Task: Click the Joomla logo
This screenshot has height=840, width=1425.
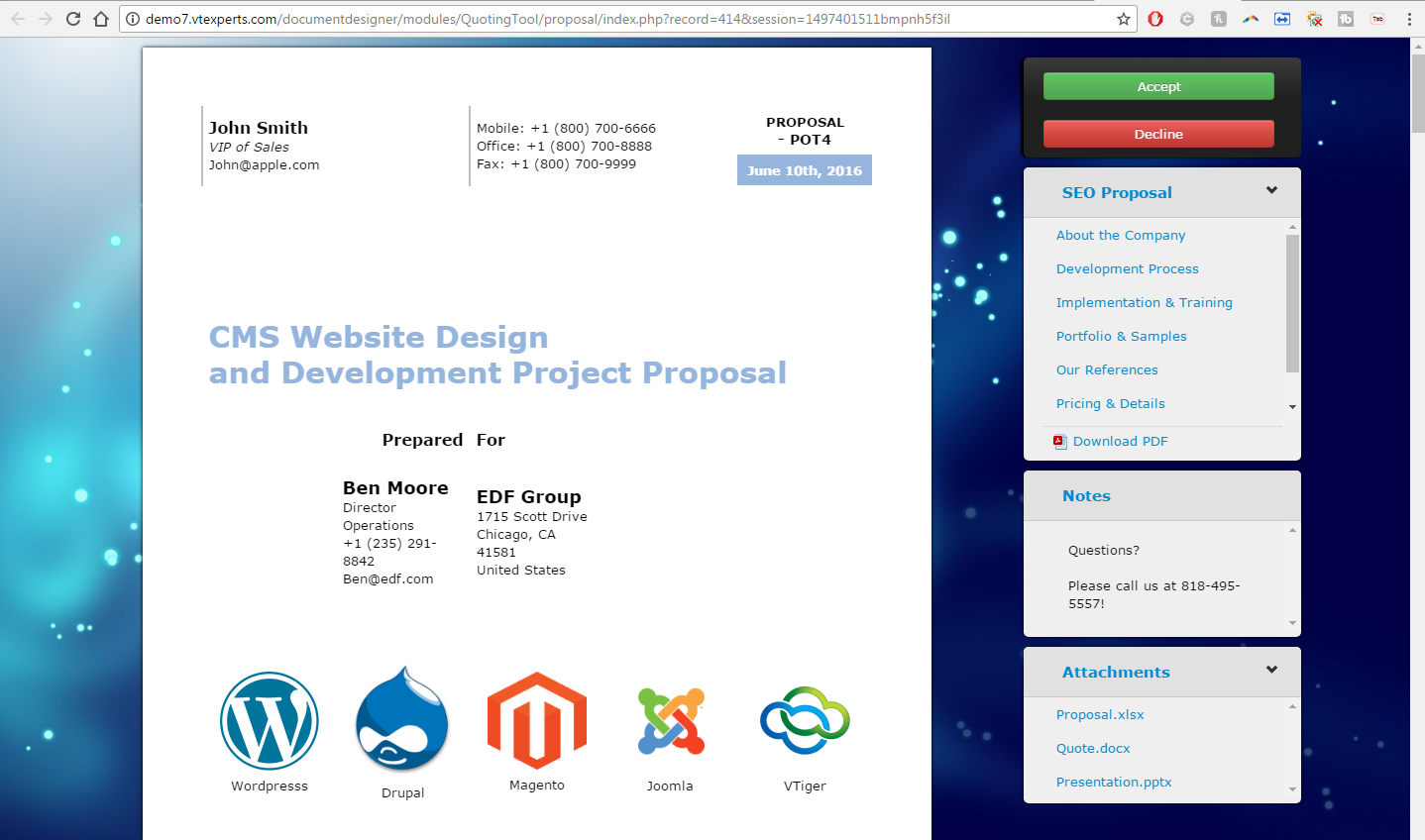Action: [x=671, y=721]
